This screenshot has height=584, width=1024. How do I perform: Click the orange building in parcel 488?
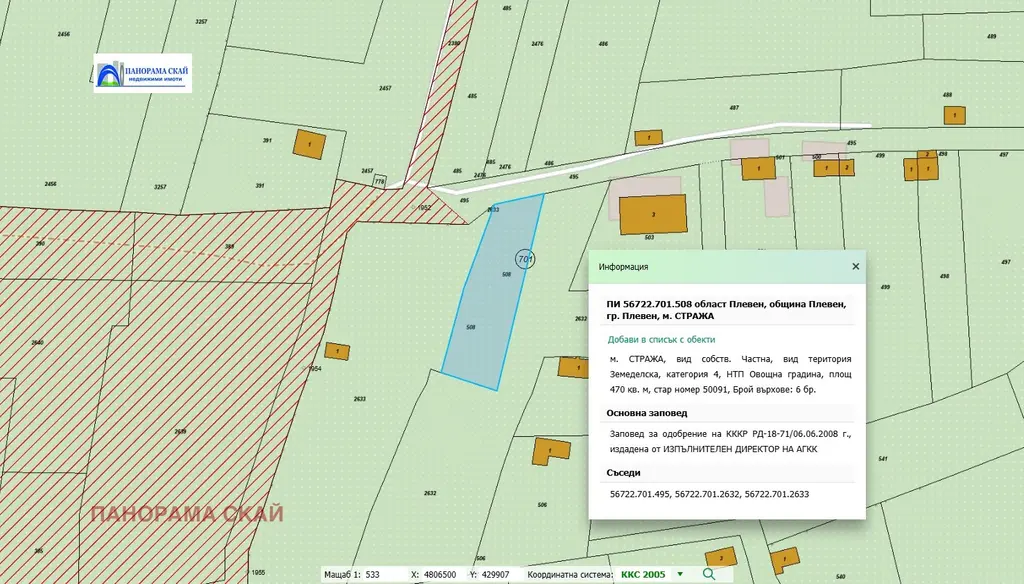pyautogui.click(x=955, y=116)
